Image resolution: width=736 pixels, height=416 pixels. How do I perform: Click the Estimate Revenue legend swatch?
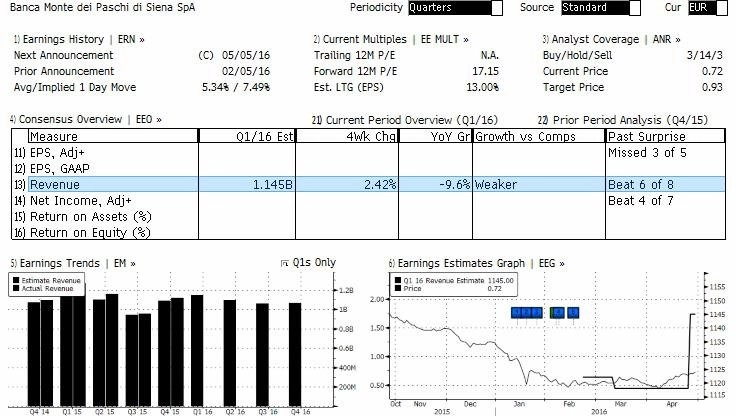[x=16, y=280]
